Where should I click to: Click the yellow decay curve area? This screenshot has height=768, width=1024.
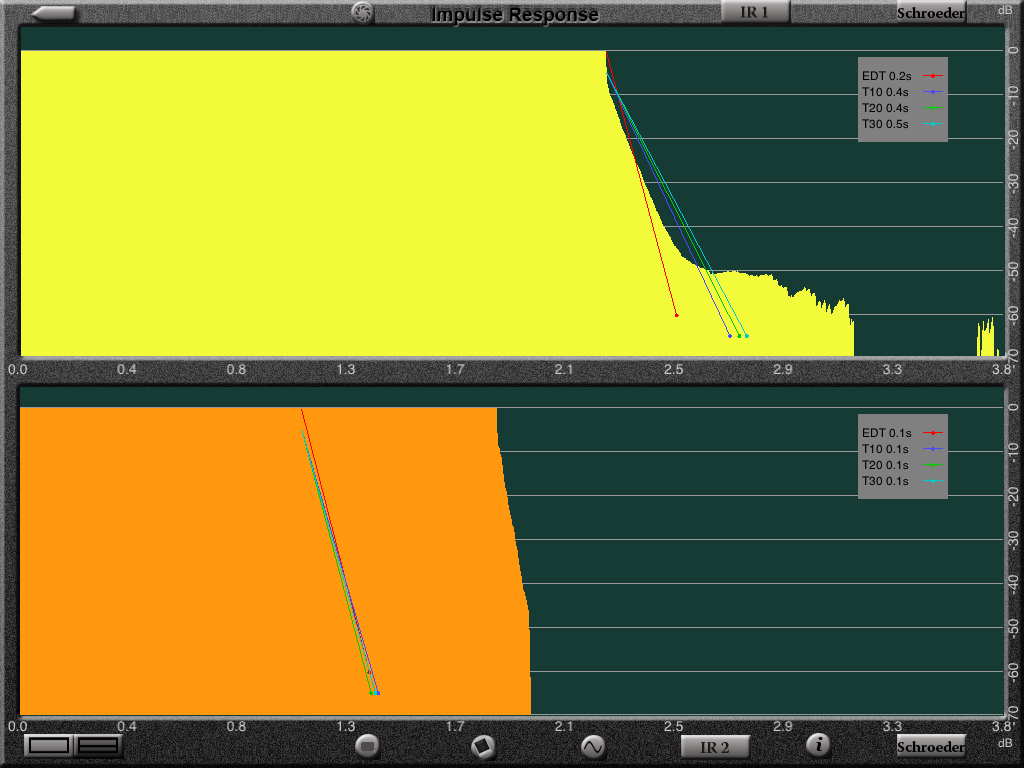[300, 200]
